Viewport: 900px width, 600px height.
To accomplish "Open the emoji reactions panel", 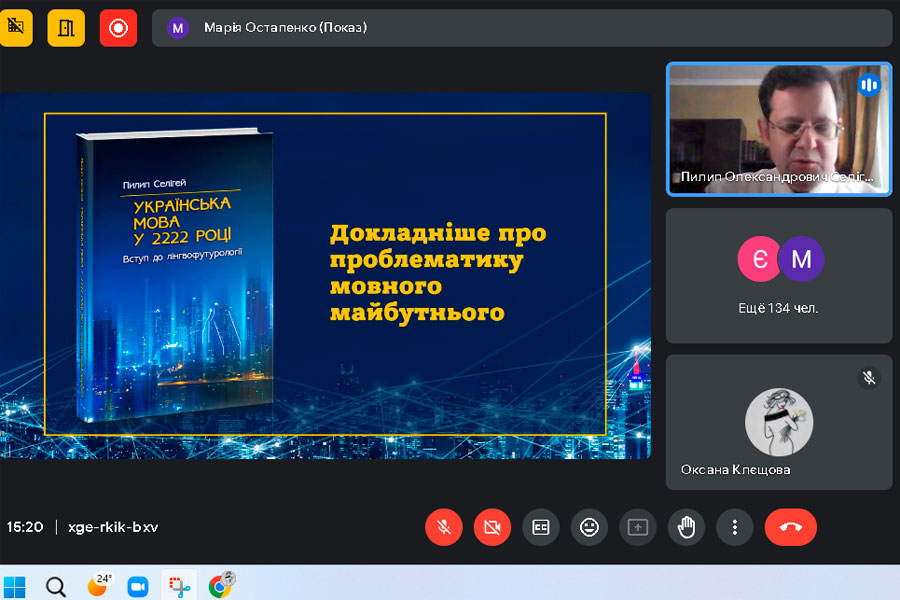I will point(589,527).
